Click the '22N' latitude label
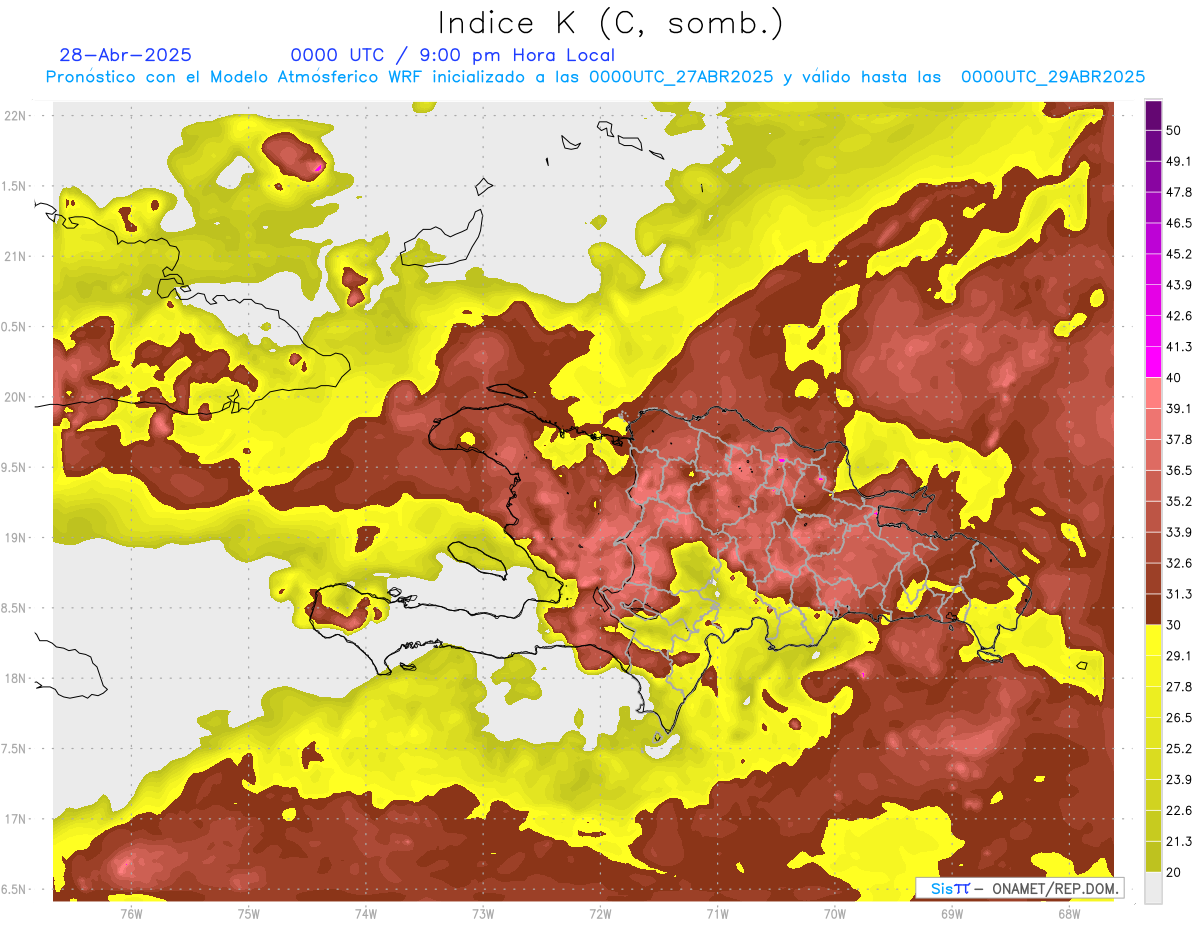Viewport: 1200px width, 927px height. point(15,115)
